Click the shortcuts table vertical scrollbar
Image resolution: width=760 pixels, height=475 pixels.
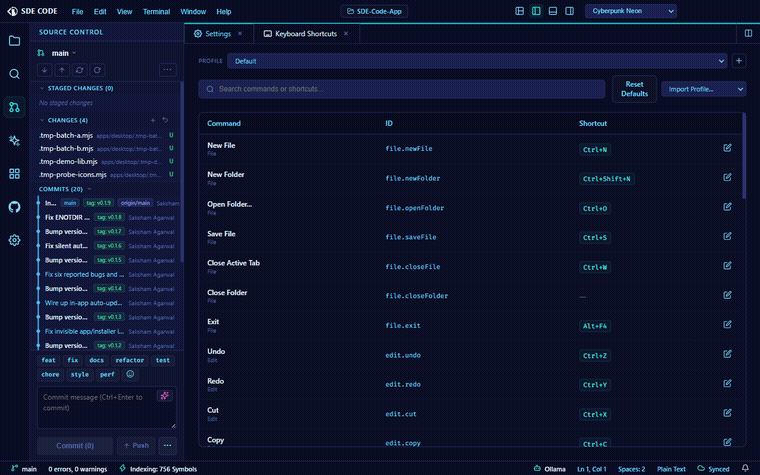744,155
